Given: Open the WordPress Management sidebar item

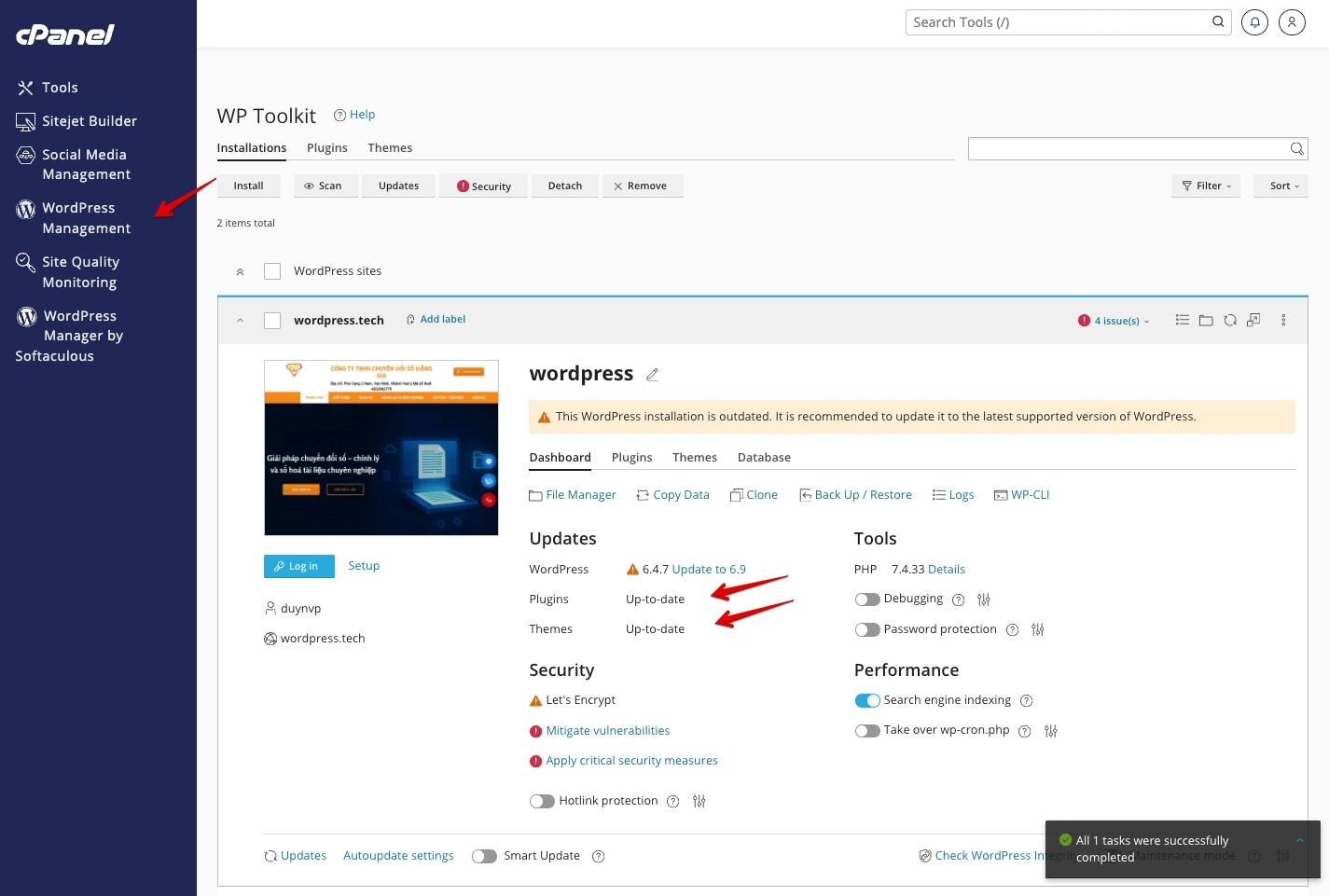Looking at the screenshot, I should (86, 217).
